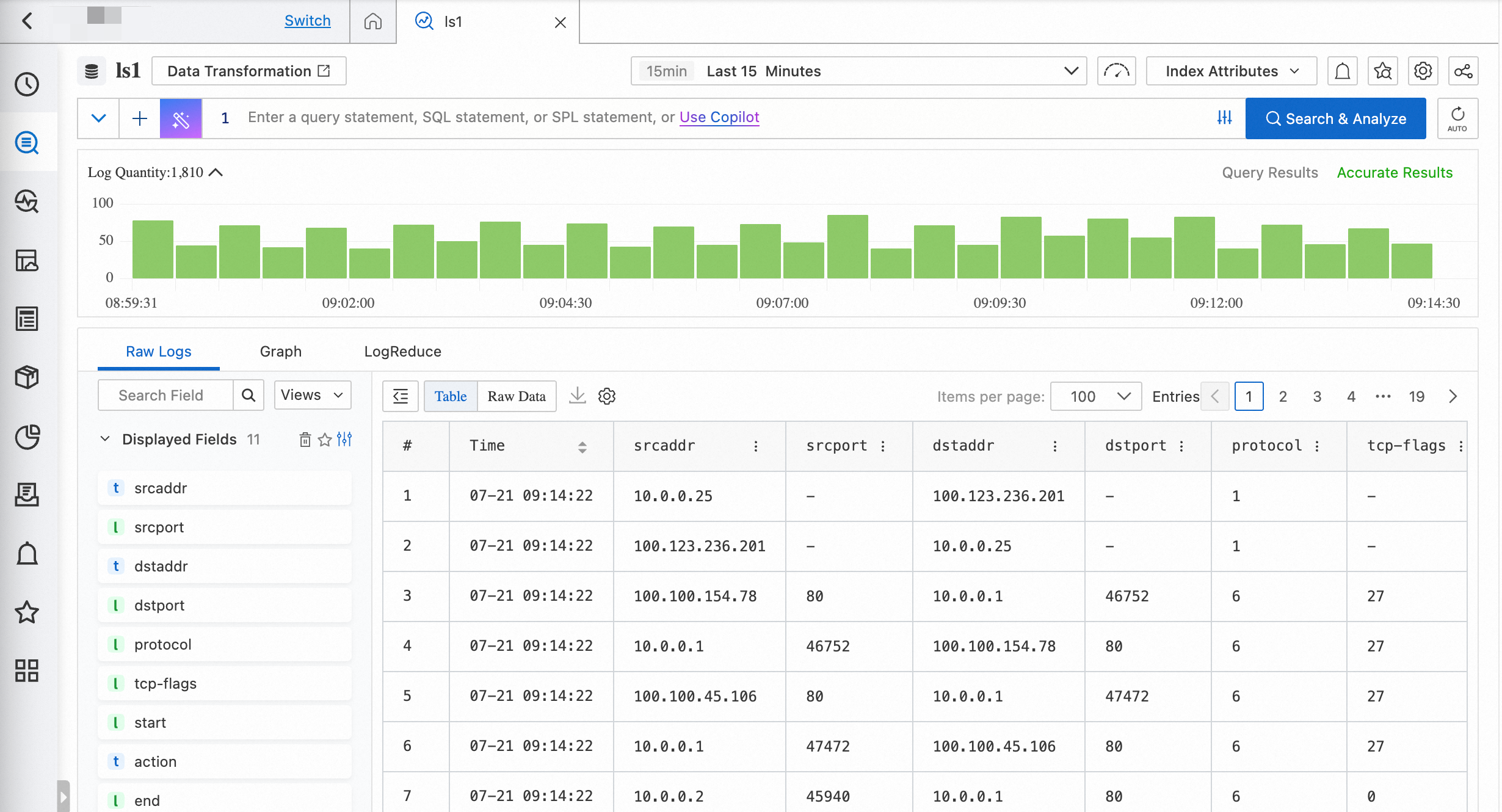This screenshot has height=812, width=1502.
Task: Click the alert bell icon in top toolbar
Action: pyautogui.click(x=1342, y=71)
